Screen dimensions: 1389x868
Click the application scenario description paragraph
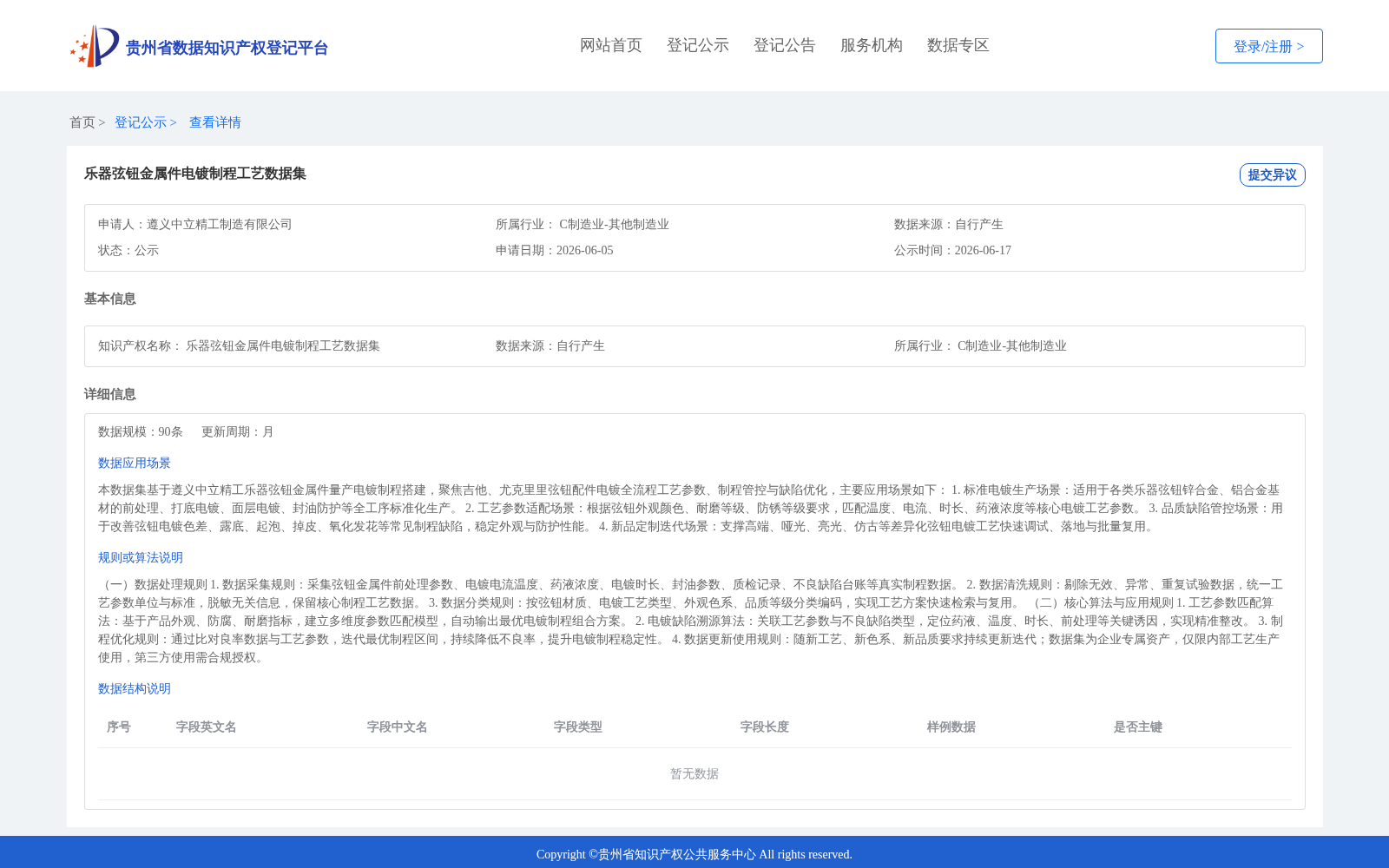(691, 508)
